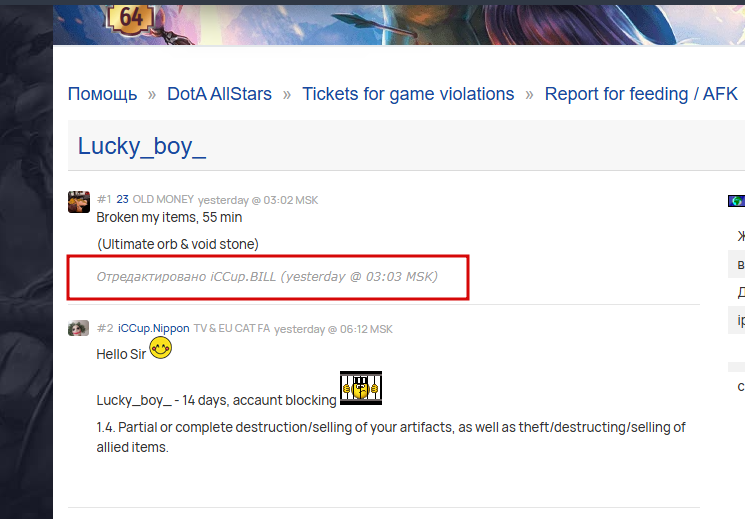Screen dimensions: 745x519
Task: Click the globe flag icon at right
Action: point(736,201)
